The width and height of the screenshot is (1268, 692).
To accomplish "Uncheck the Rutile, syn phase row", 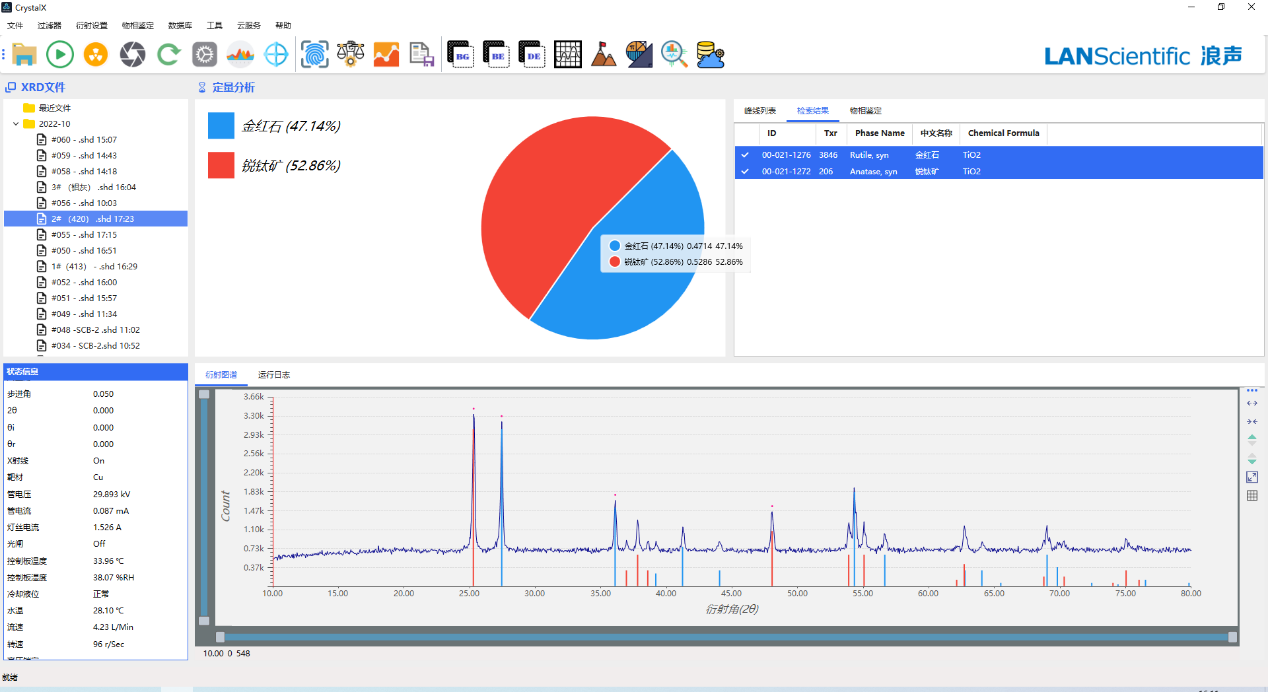I will click(x=744, y=155).
